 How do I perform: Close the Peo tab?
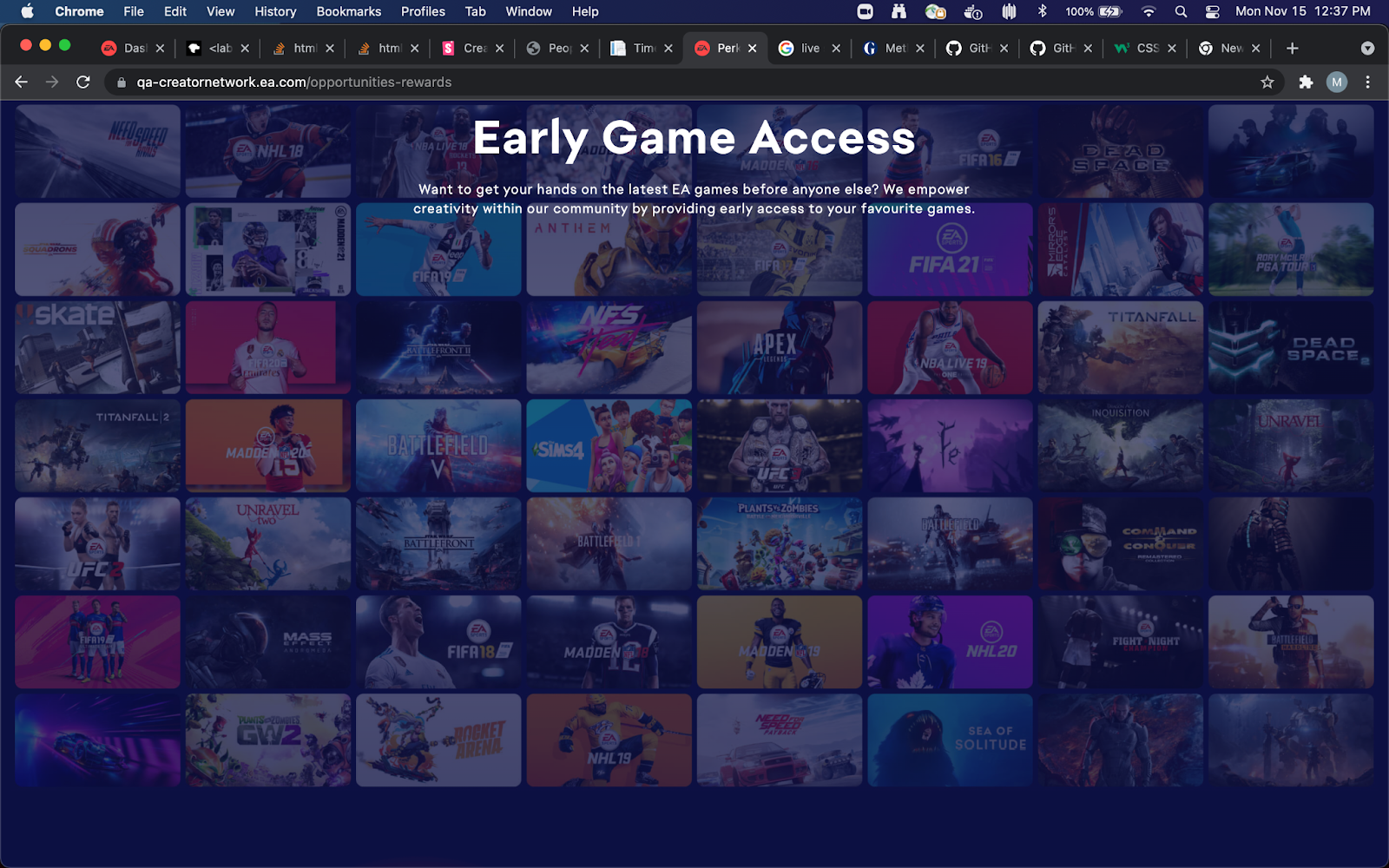point(584,49)
